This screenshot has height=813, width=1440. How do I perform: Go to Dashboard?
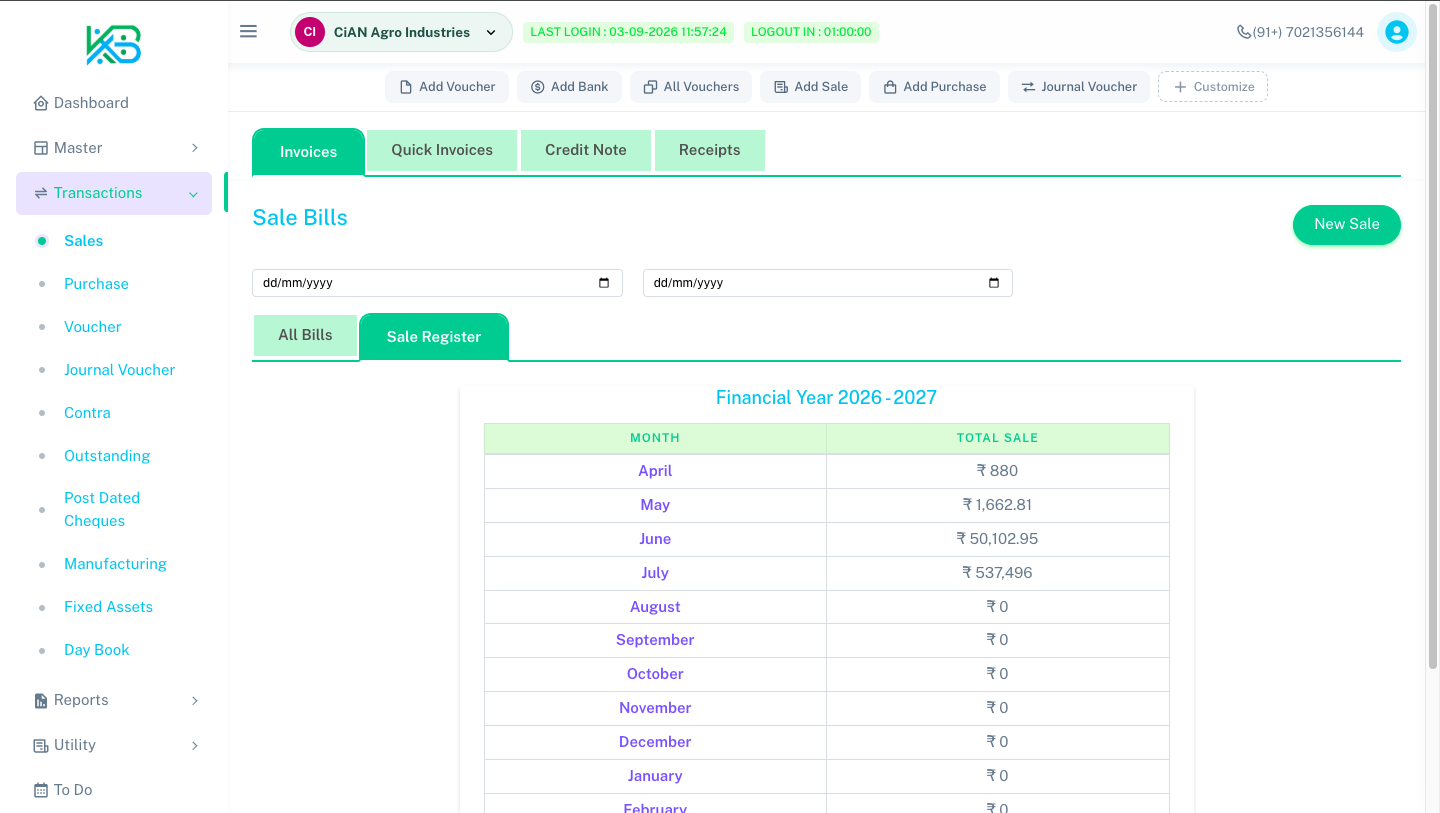coord(114,103)
